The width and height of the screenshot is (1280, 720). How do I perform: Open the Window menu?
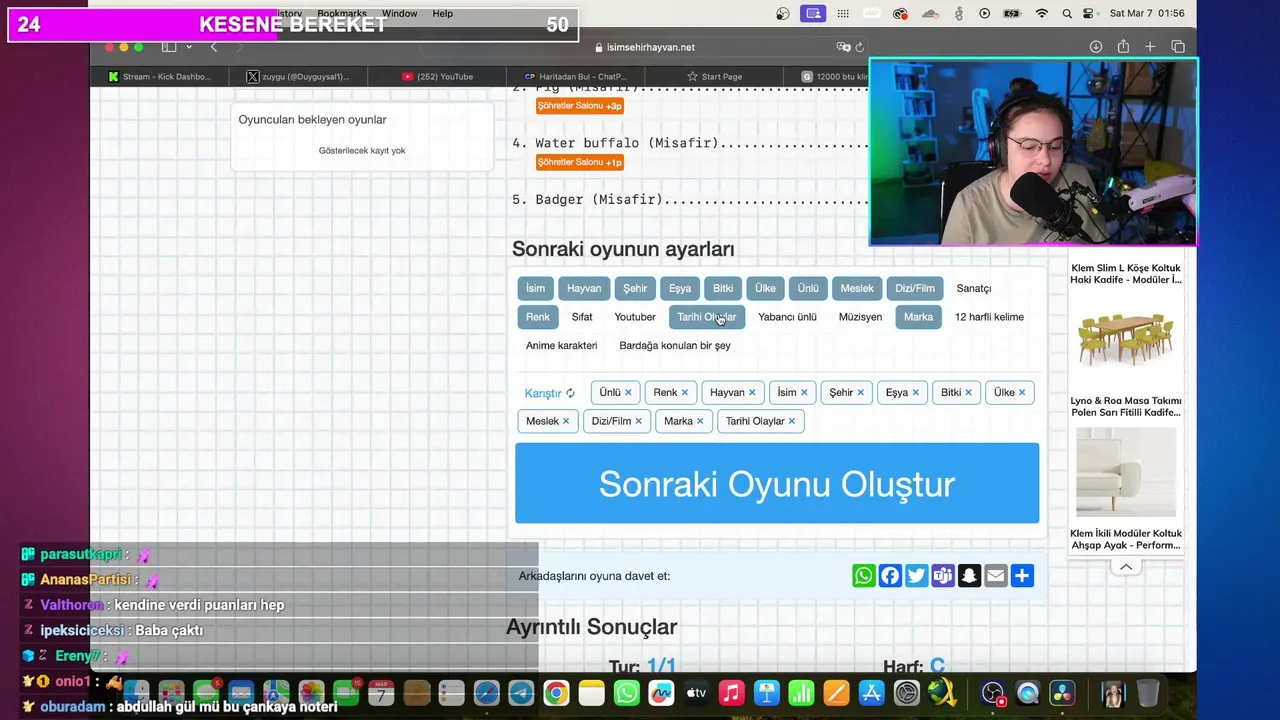pos(399,14)
